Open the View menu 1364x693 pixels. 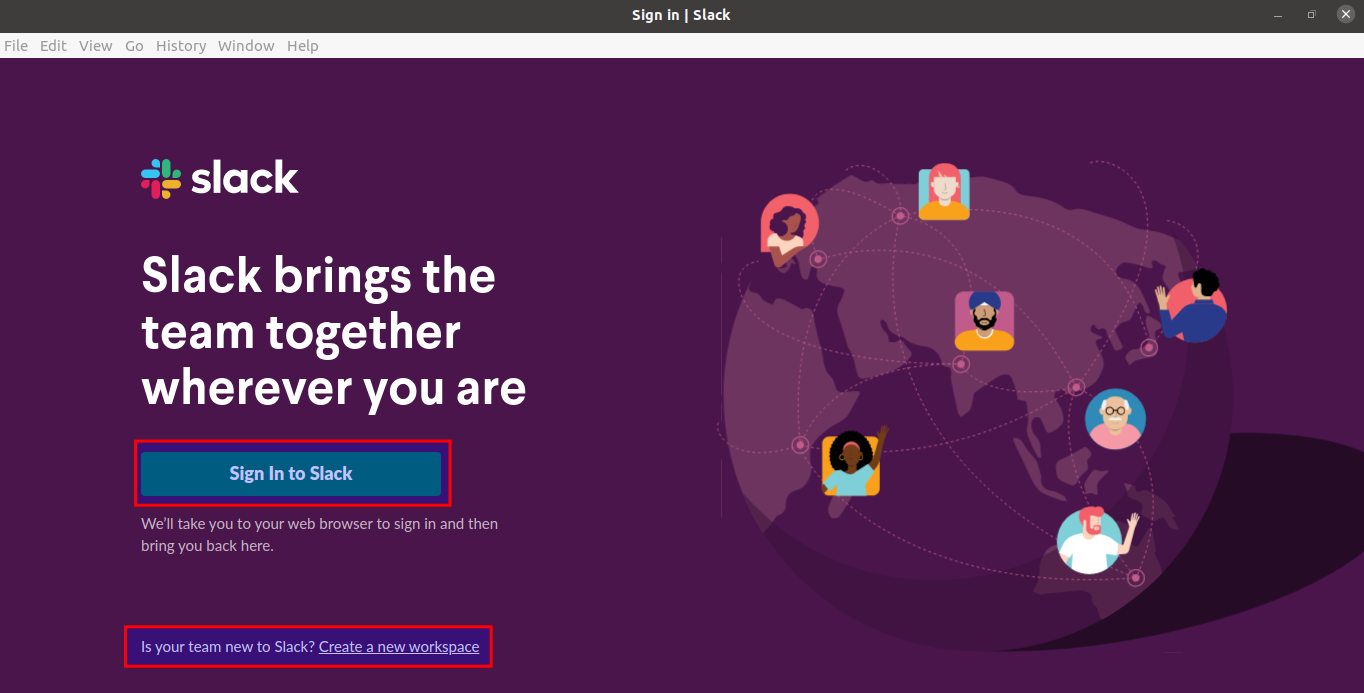click(x=96, y=46)
